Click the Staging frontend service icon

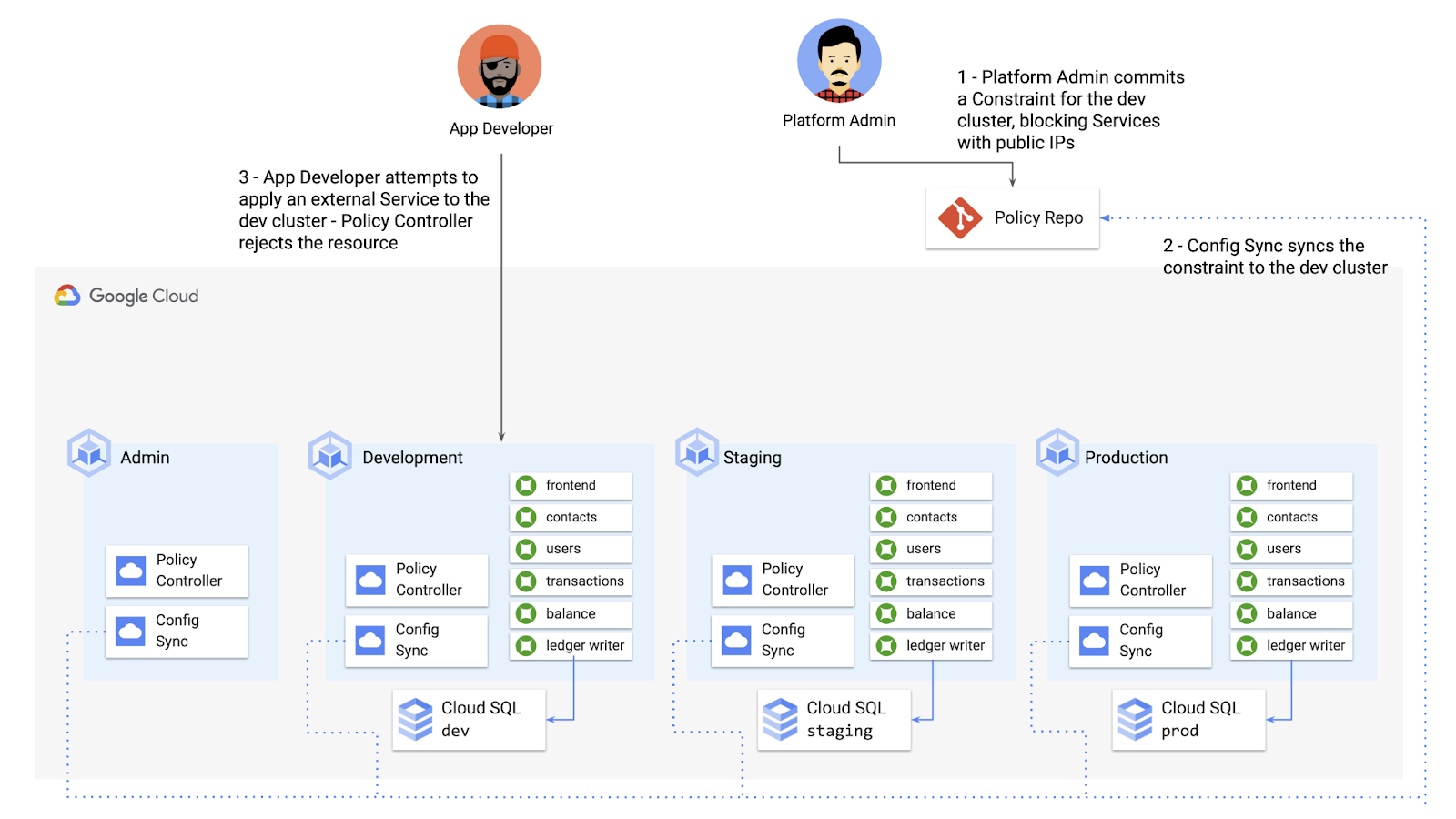[x=886, y=486]
